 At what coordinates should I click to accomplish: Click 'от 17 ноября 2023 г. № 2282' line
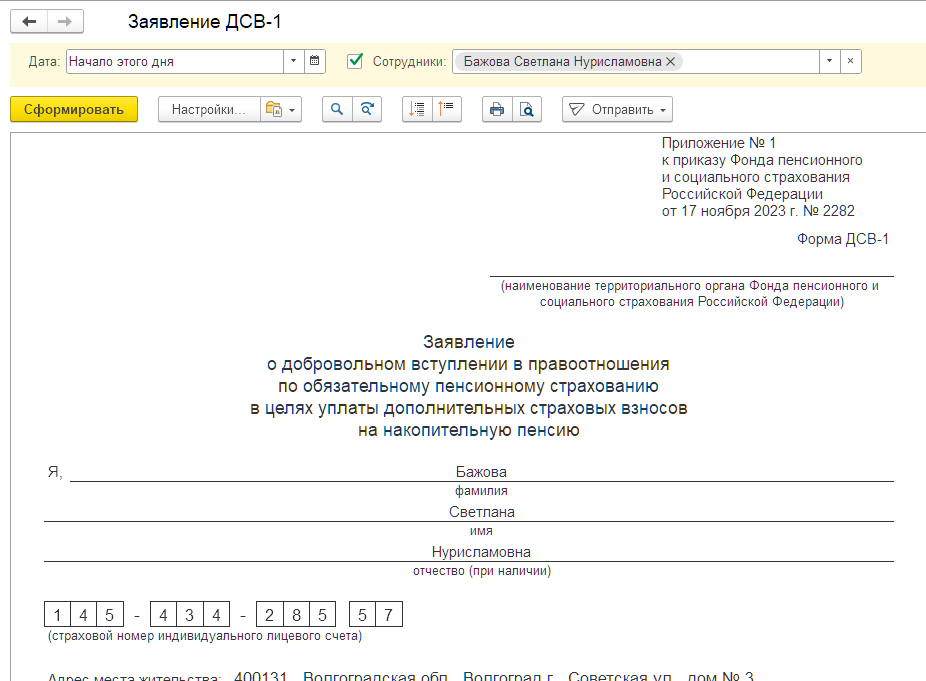point(758,211)
